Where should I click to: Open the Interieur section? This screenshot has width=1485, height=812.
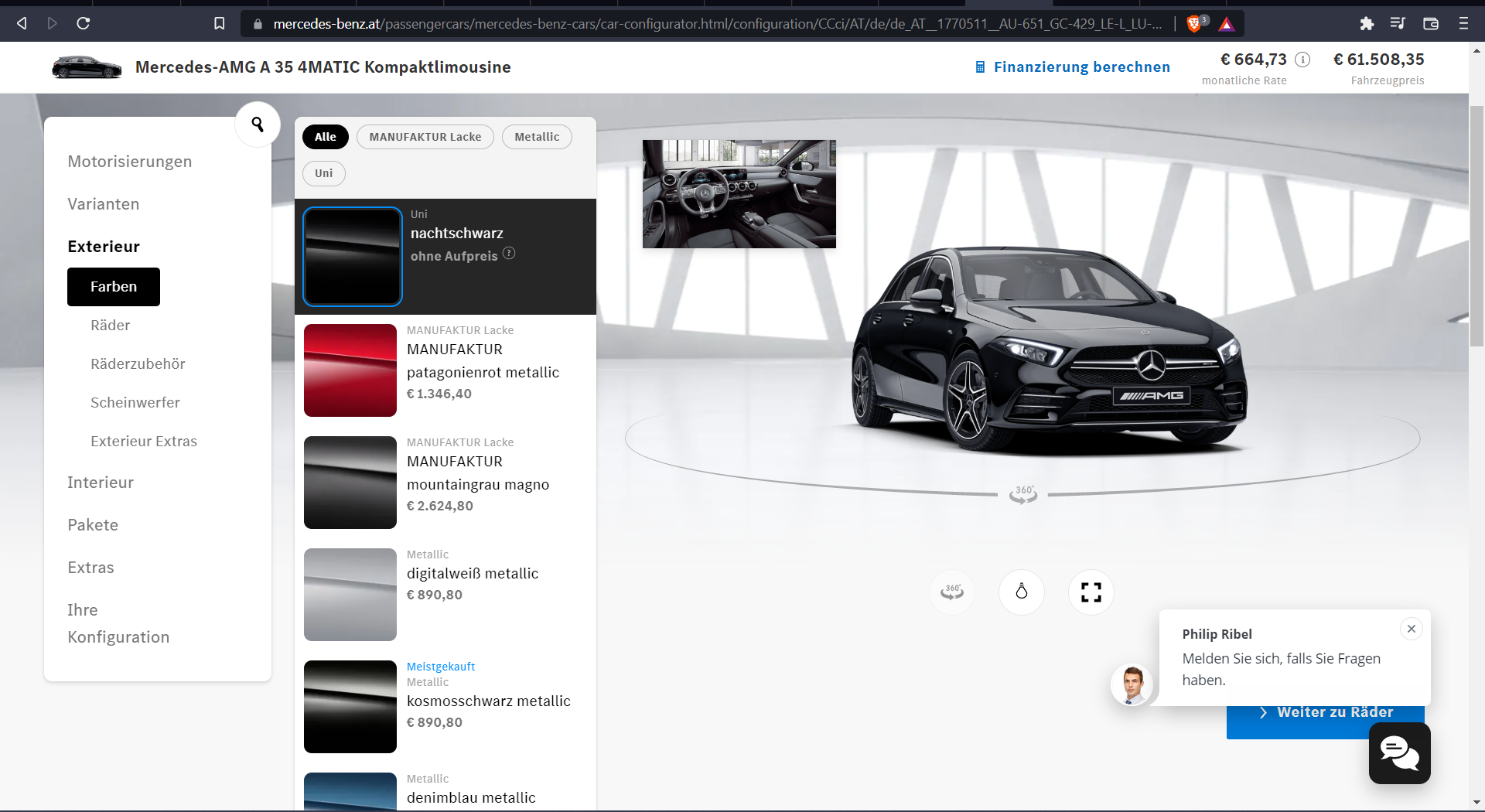101,483
